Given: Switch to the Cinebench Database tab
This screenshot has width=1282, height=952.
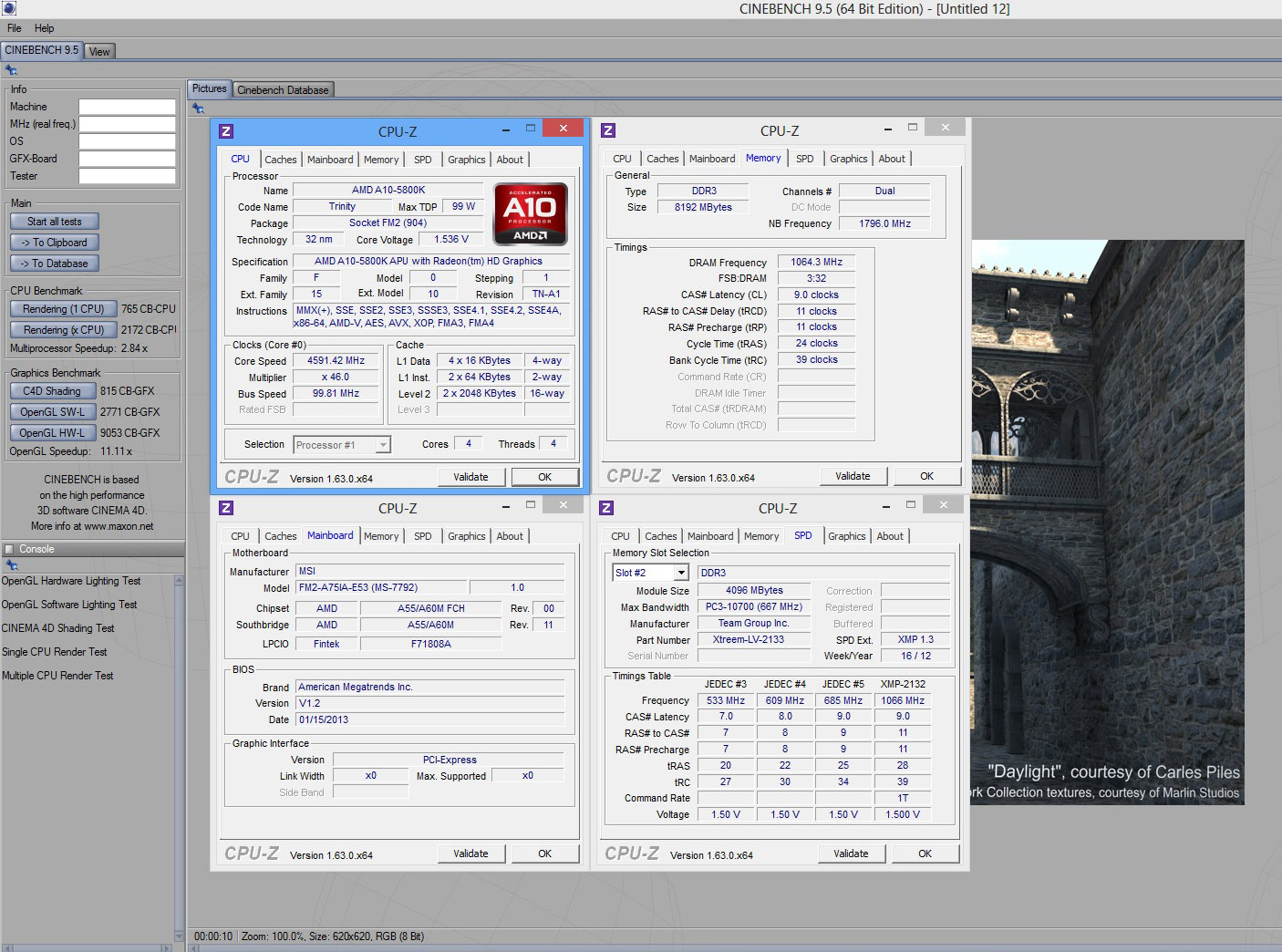Looking at the screenshot, I should pyautogui.click(x=283, y=89).
